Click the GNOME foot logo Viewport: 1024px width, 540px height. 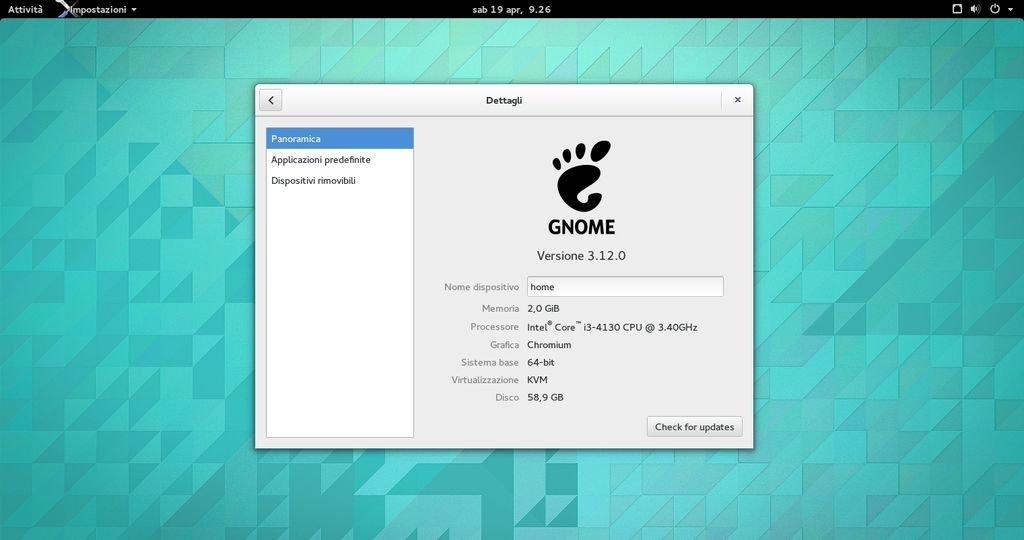581,176
